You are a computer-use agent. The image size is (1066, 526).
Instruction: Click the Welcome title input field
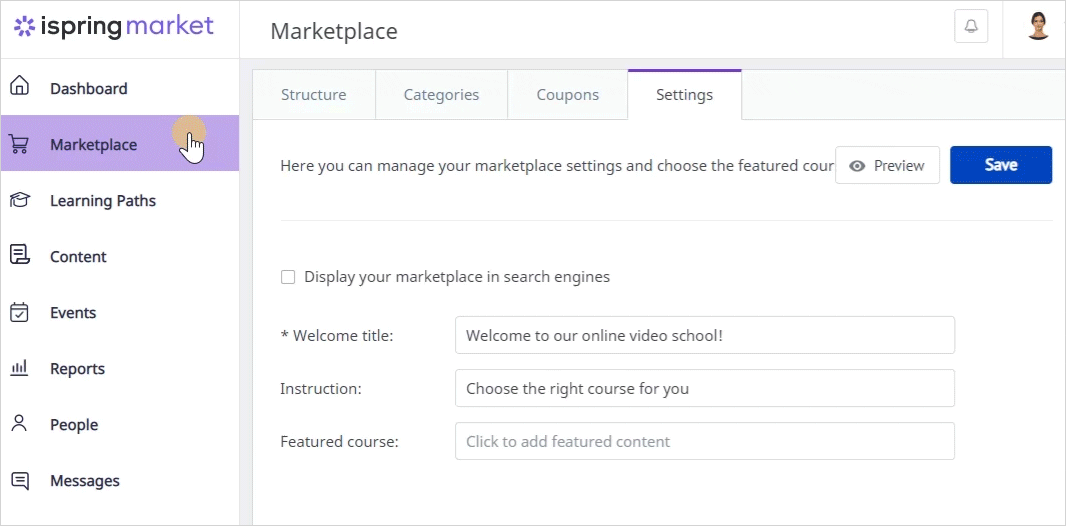(x=704, y=335)
